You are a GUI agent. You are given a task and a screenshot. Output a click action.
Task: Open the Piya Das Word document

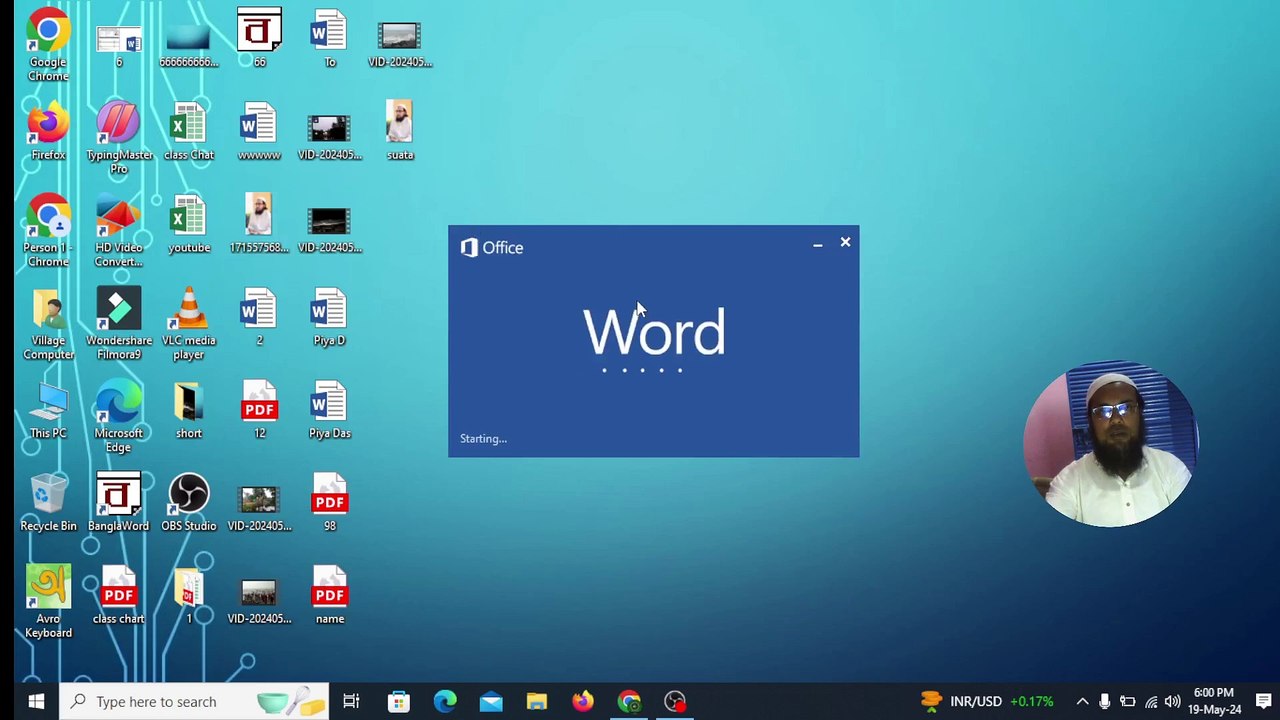(329, 410)
